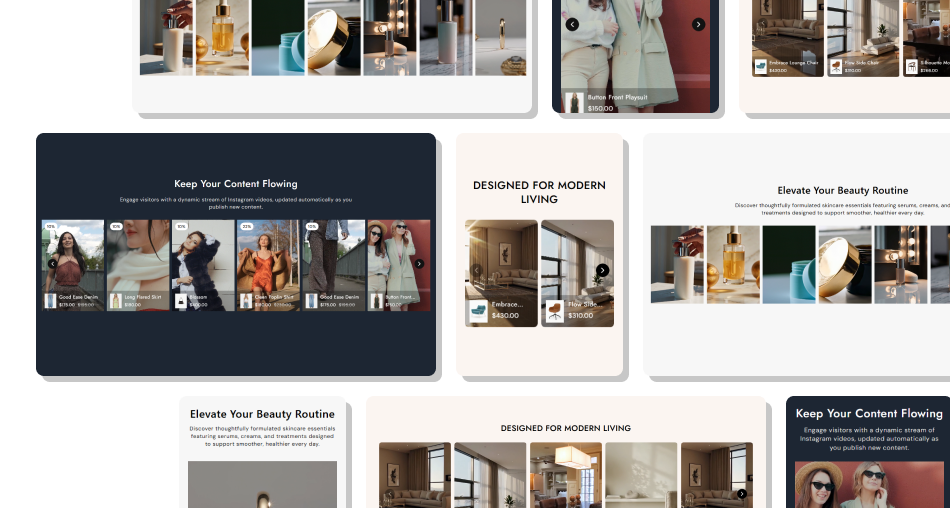
Task: Click Button Front Playsuit product icon, $150.00
Action: [574, 102]
